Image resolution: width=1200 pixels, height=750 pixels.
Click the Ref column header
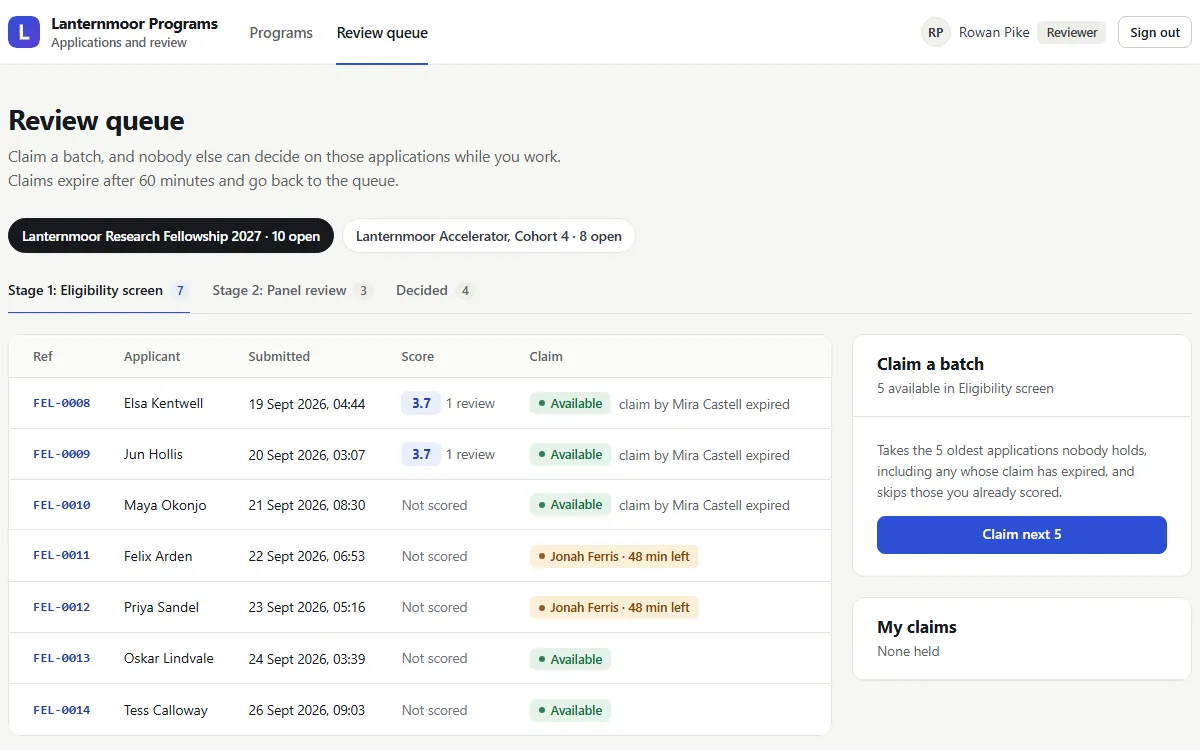click(x=43, y=357)
